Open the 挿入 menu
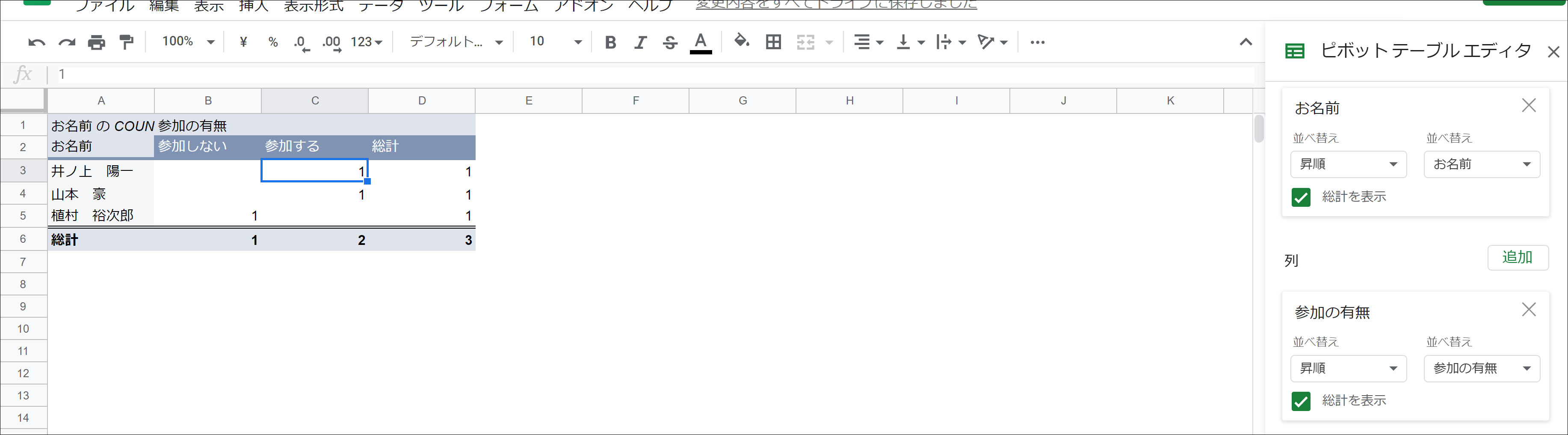Image resolution: width=1568 pixels, height=435 pixels. click(x=253, y=6)
